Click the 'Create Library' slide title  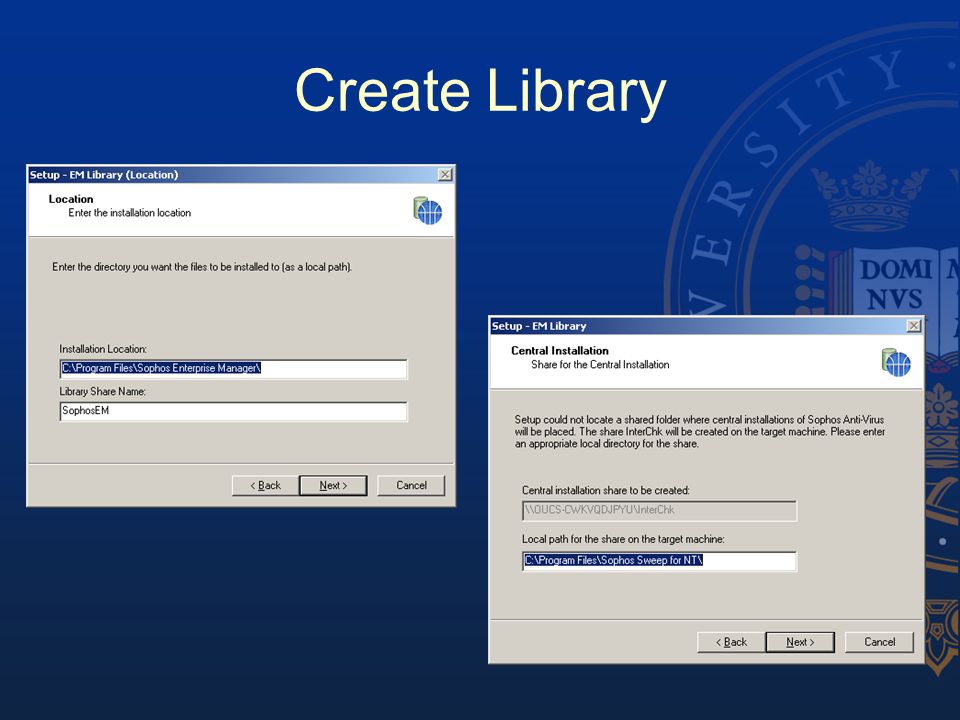tap(481, 91)
